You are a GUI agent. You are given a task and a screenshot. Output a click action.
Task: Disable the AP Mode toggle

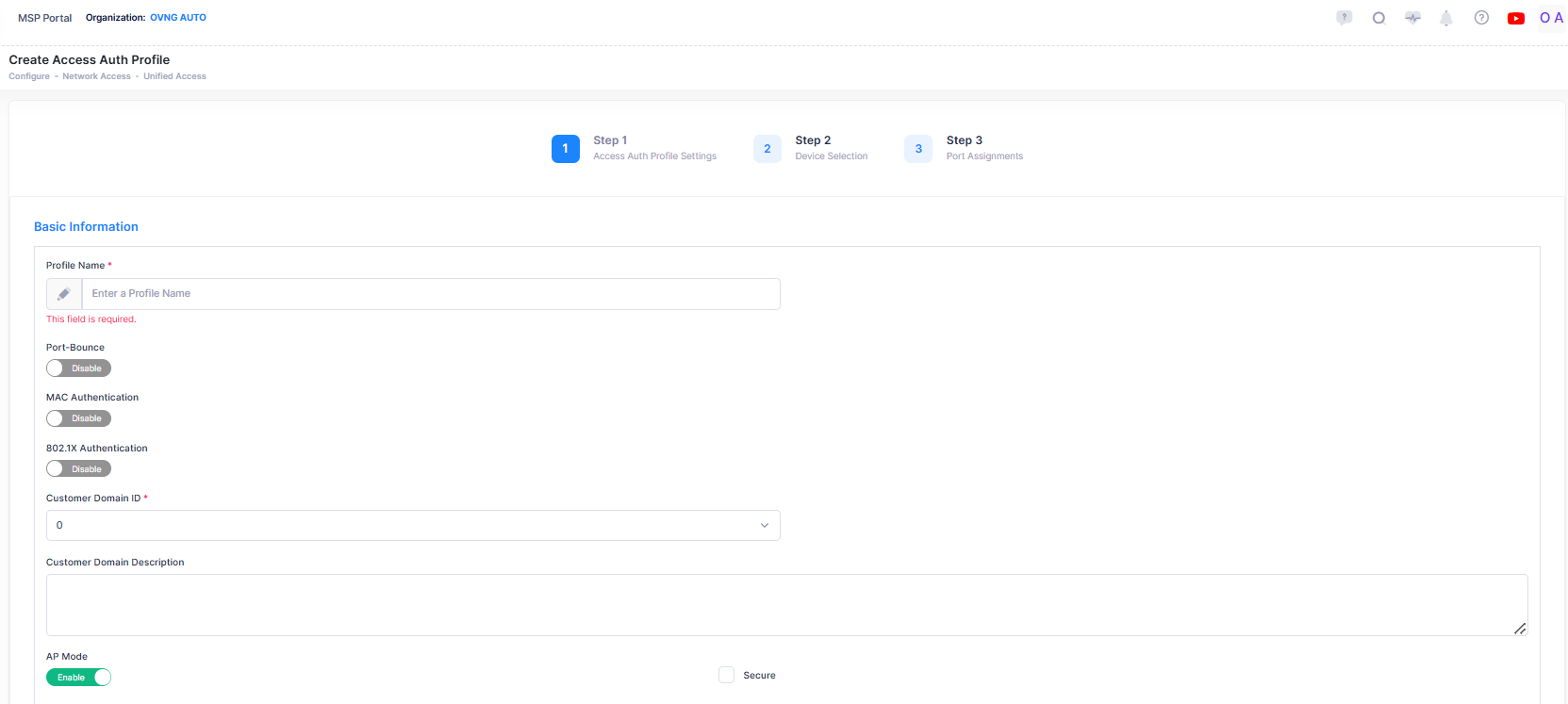(x=78, y=678)
